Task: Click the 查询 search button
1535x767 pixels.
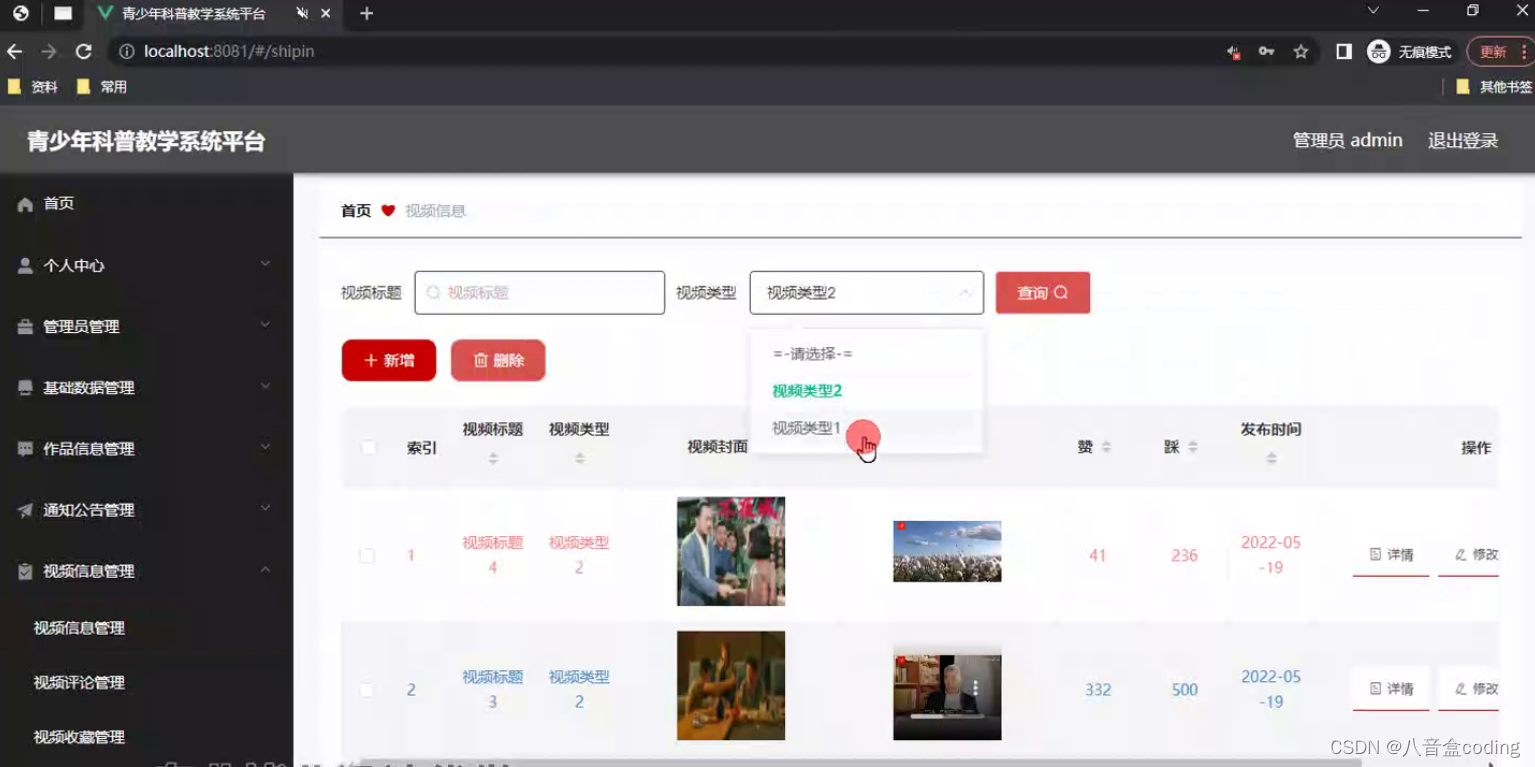Action: (1042, 293)
